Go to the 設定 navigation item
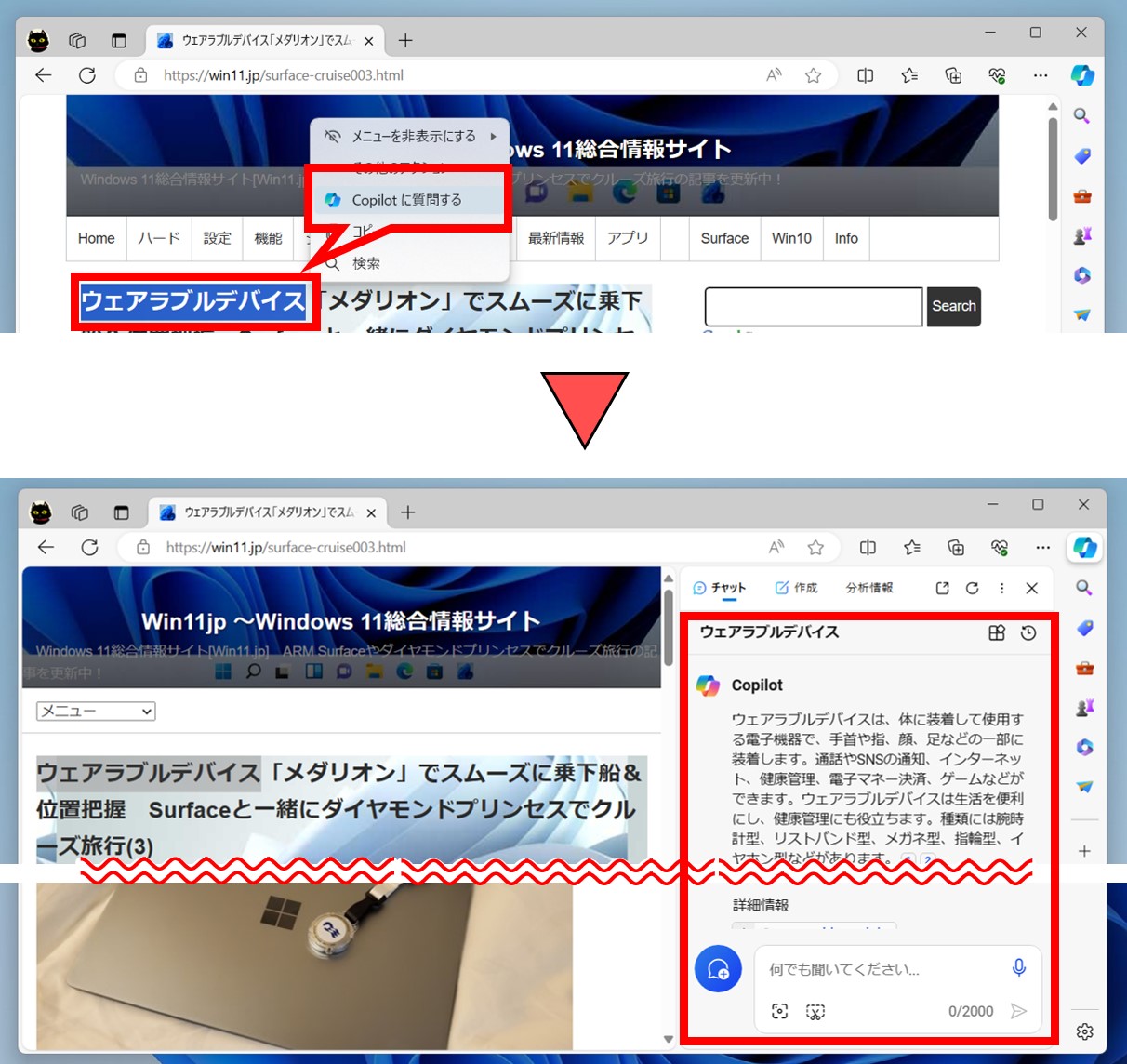 coord(217,238)
